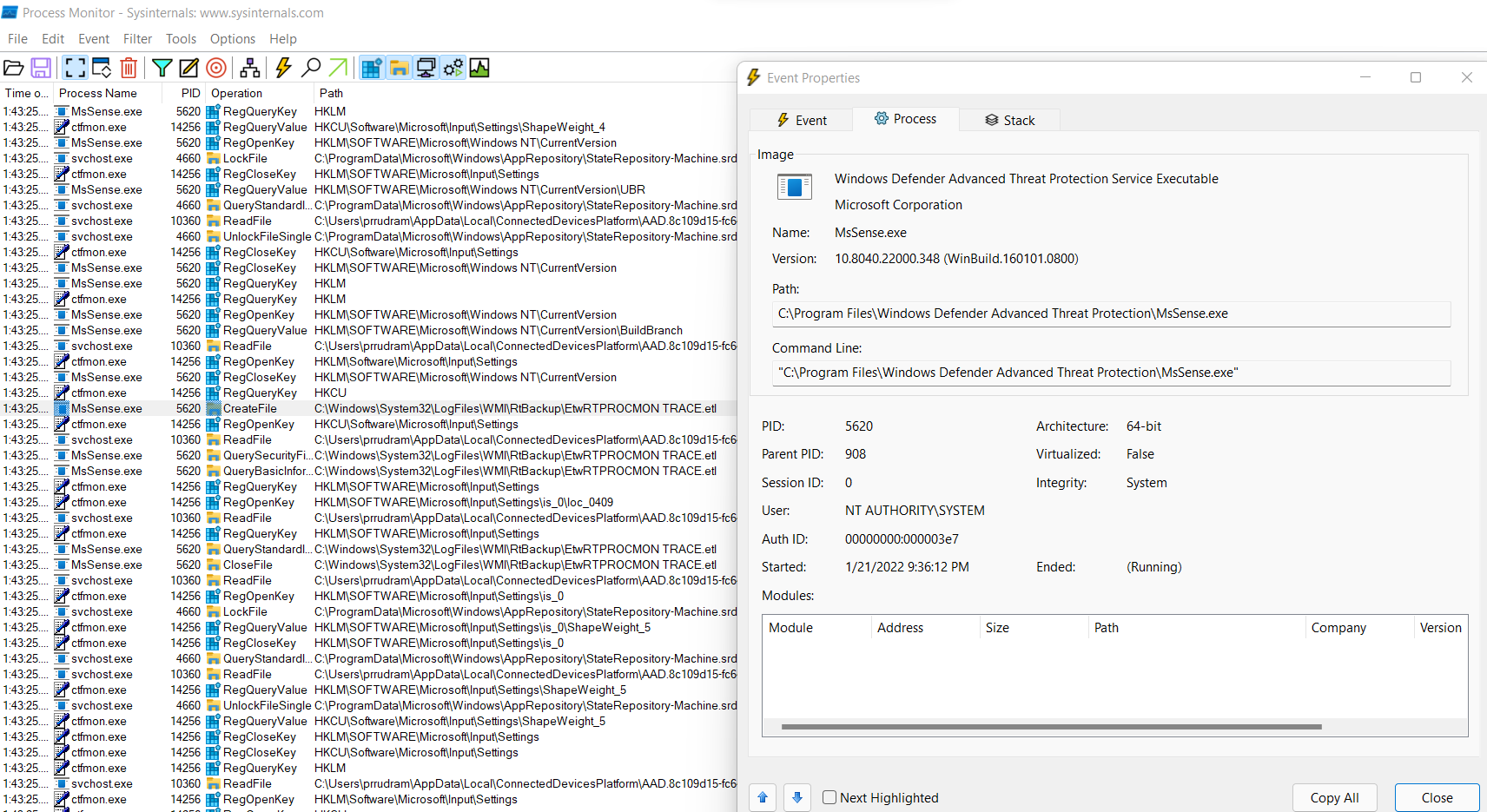Click the Process Monitor title bar icon

click(x=10, y=12)
